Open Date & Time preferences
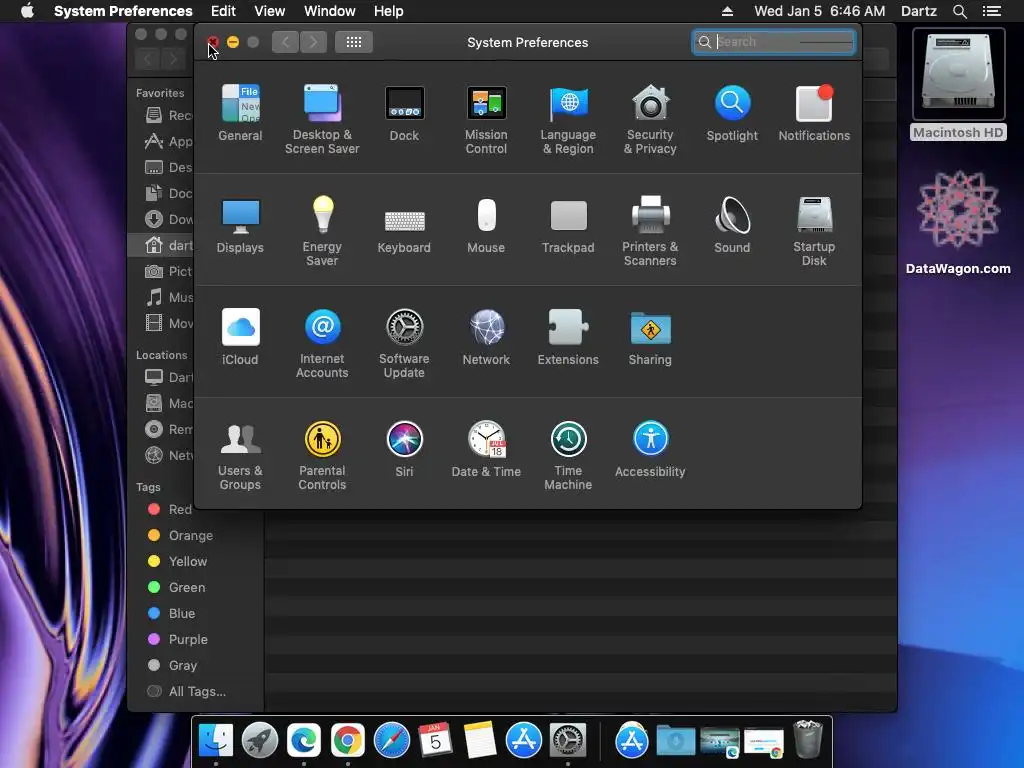The width and height of the screenshot is (1024, 768). (486, 449)
